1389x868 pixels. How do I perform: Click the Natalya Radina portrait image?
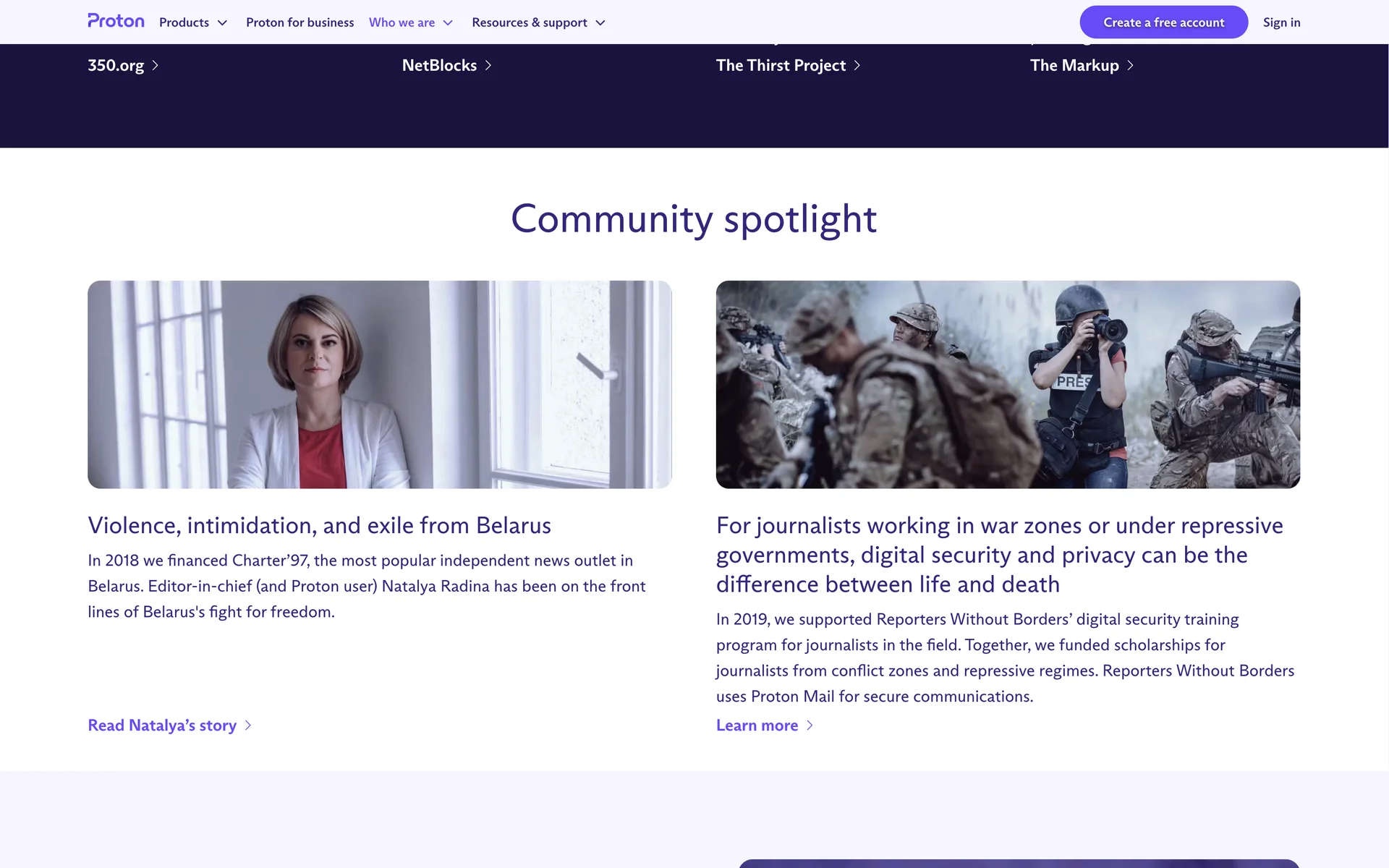pyautogui.click(x=380, y=384)
